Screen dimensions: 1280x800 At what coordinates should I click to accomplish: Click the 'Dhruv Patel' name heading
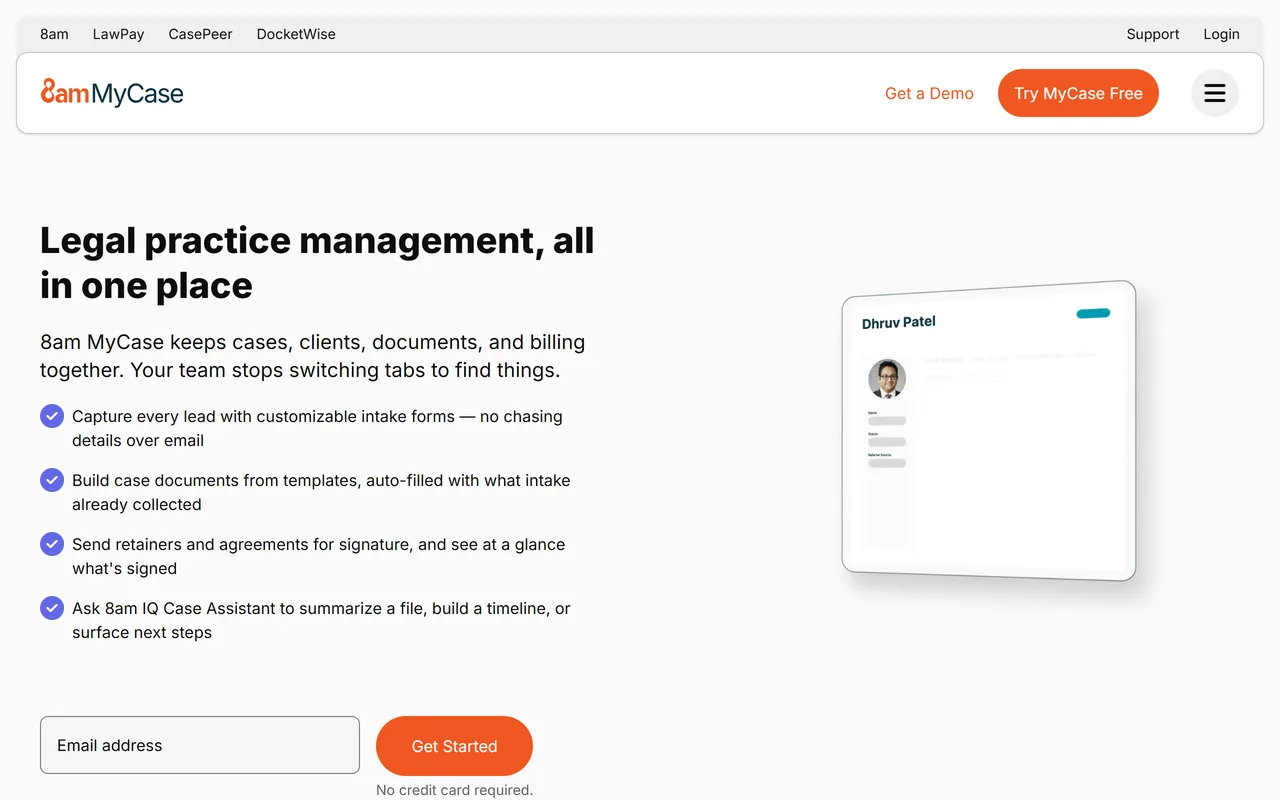pos(899,322)
